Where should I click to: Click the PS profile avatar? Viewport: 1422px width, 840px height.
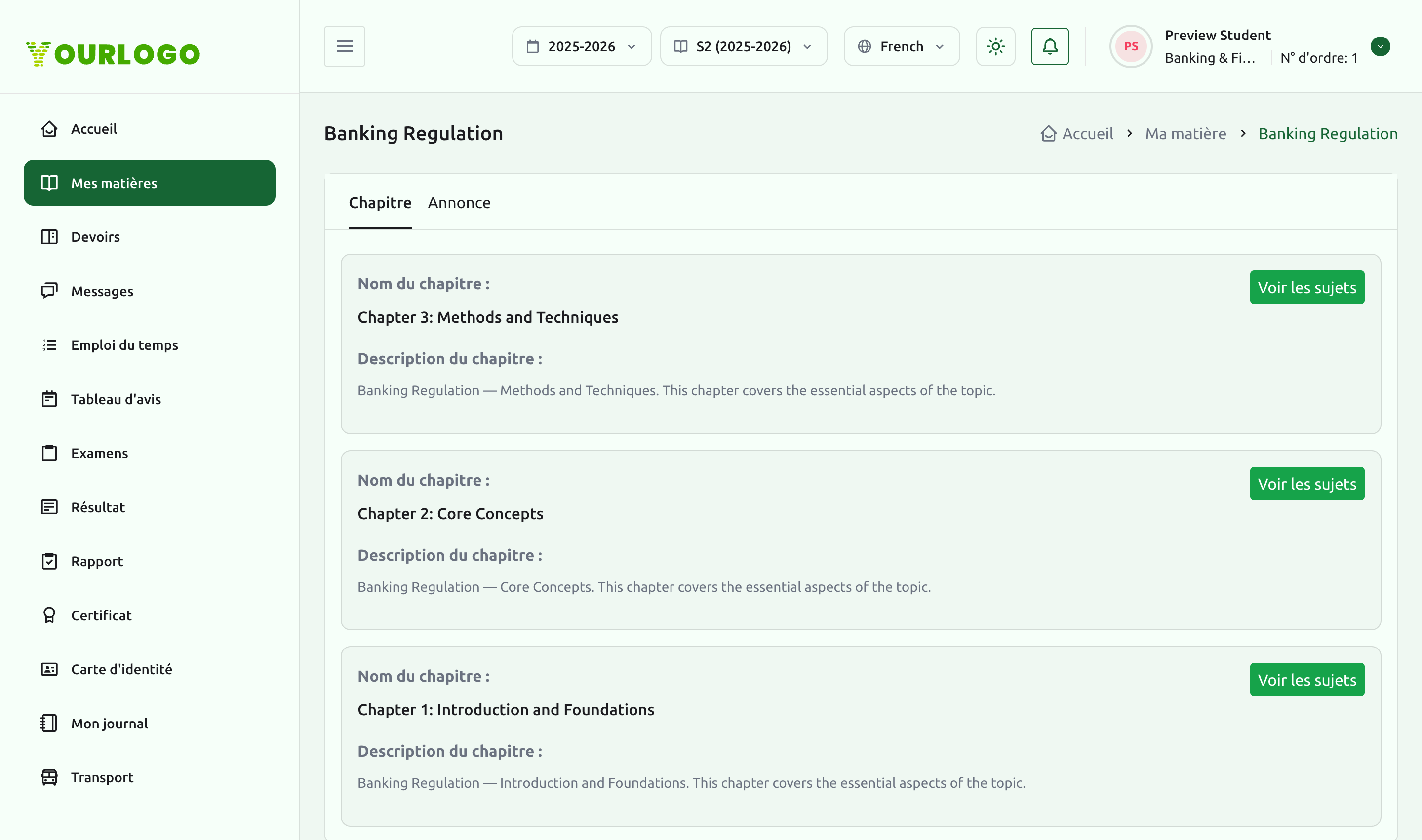[1131, 46]
